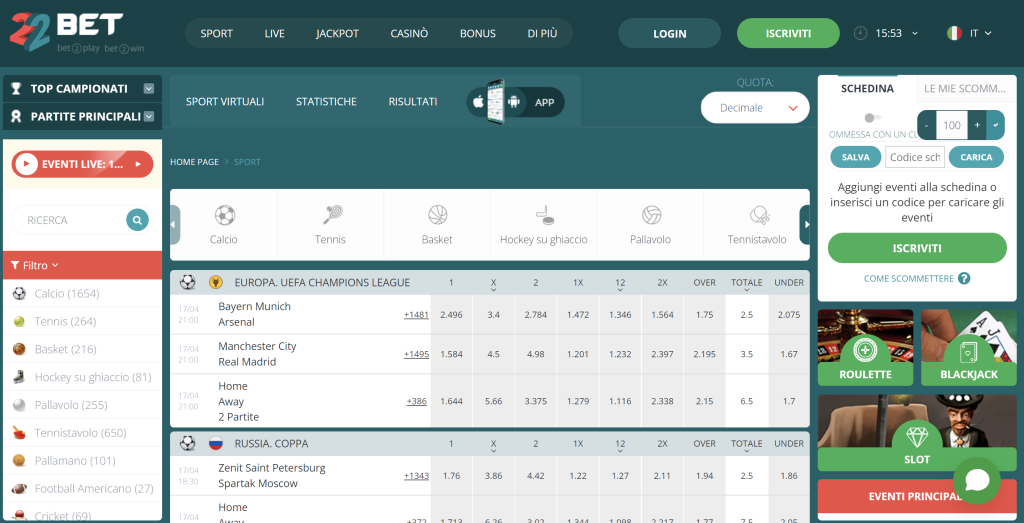Open Statistiche in the sub navigation

coord(327,102)
